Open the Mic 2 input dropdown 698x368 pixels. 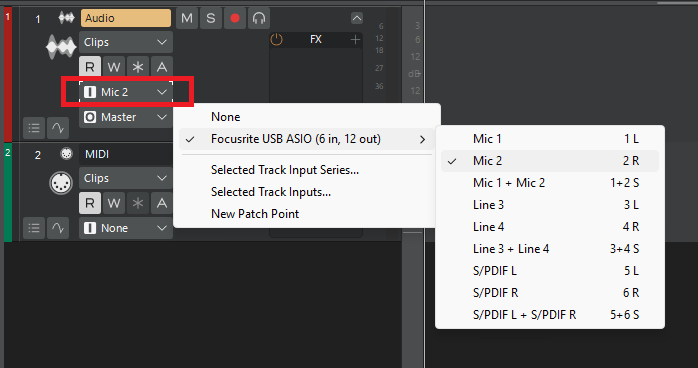pos(126,92)
